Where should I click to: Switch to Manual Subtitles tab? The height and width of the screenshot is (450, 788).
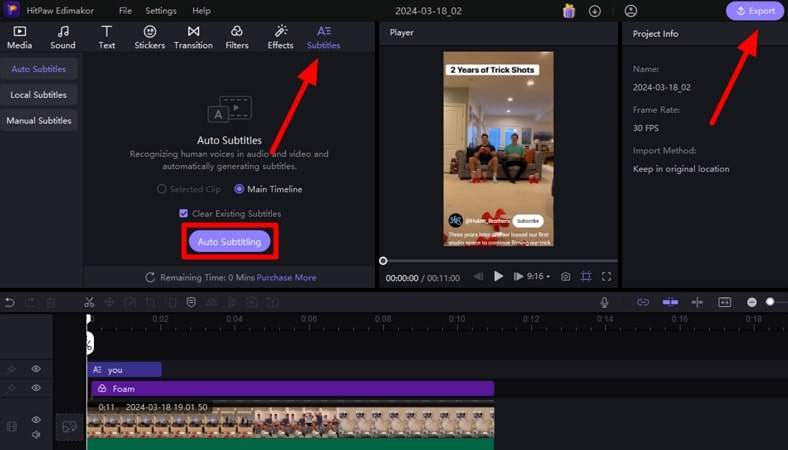tap(40, 121)
